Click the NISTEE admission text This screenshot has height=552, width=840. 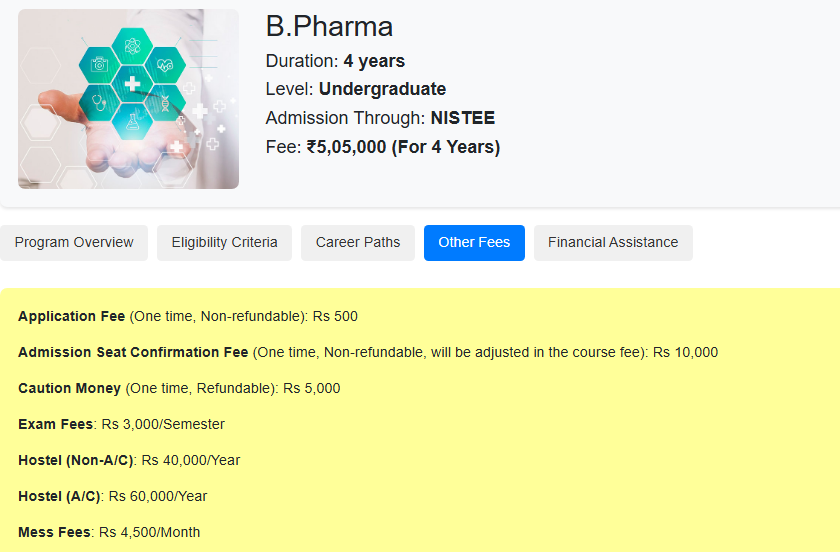[x=463, y=118]
